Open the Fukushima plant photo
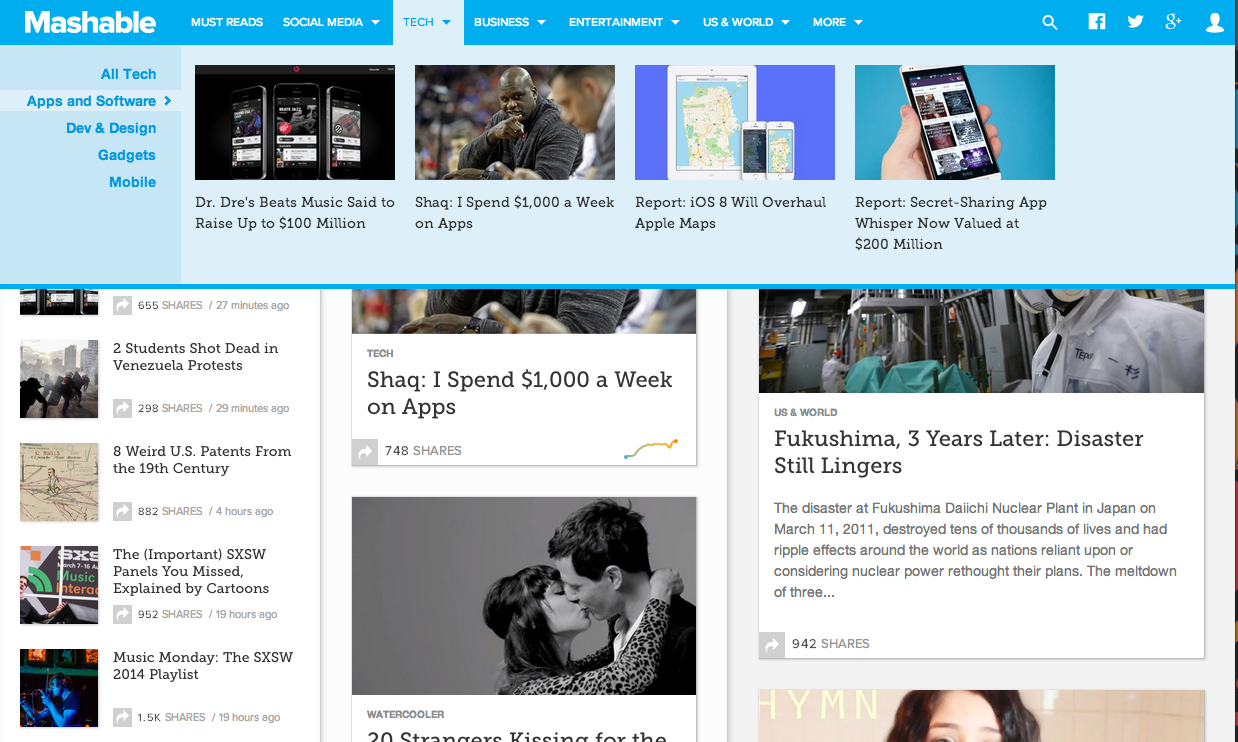This screenshot has width=1238, height=742. (x=981, y=341)
